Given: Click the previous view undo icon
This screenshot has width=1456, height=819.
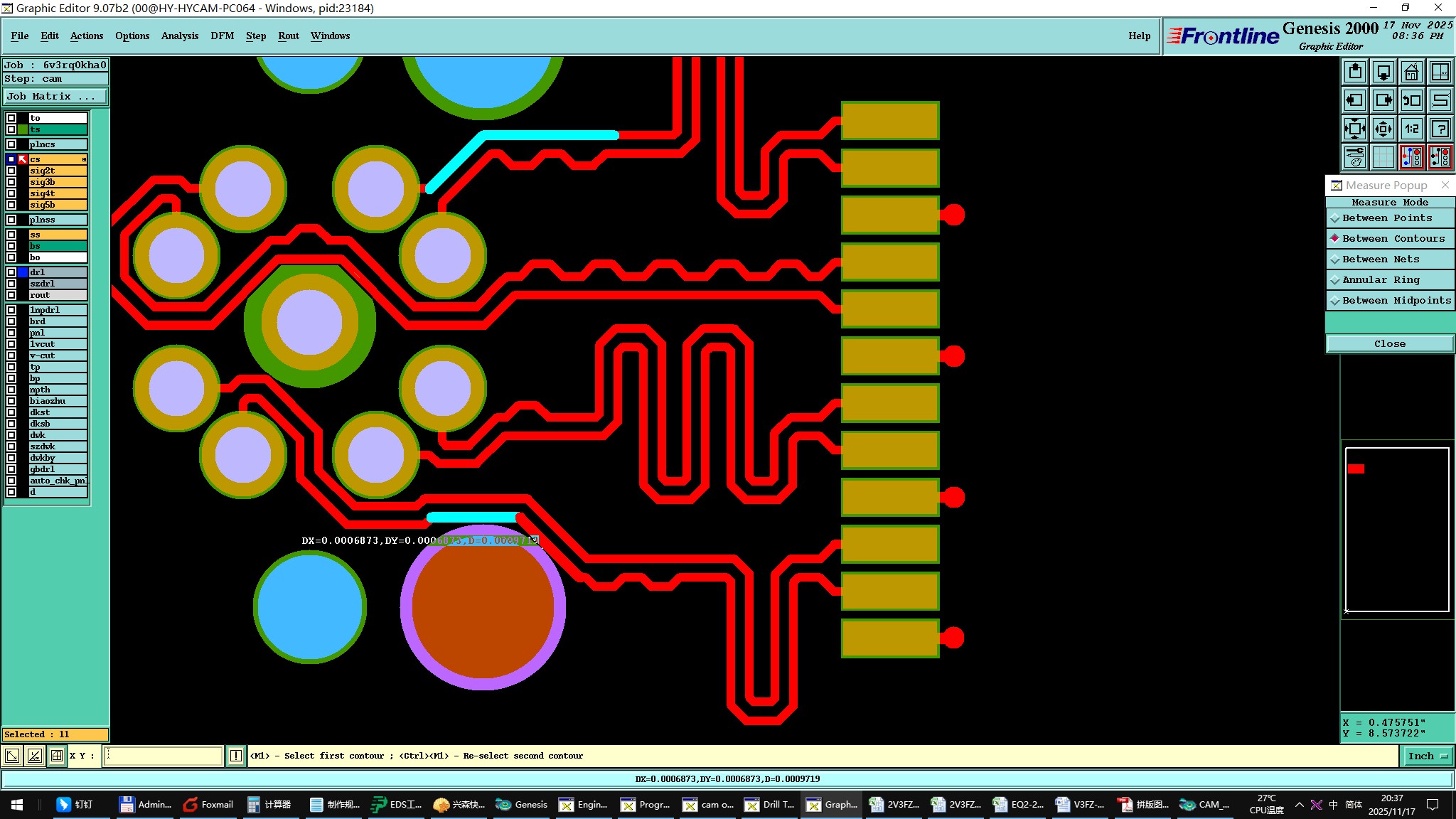Looking at the screenshot, I should click(x=1411, y=100).
